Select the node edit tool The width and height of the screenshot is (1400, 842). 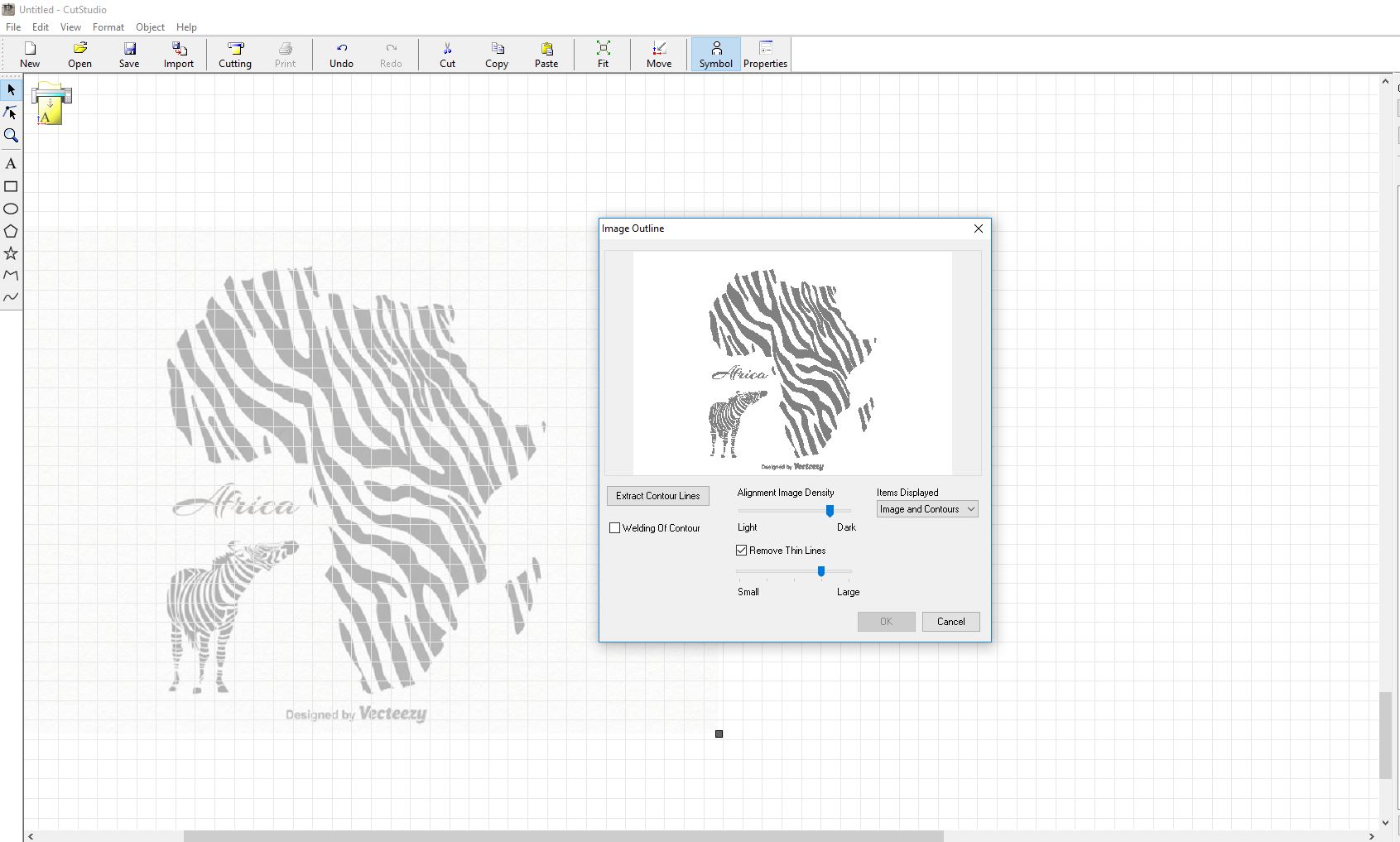click(11, 113)
